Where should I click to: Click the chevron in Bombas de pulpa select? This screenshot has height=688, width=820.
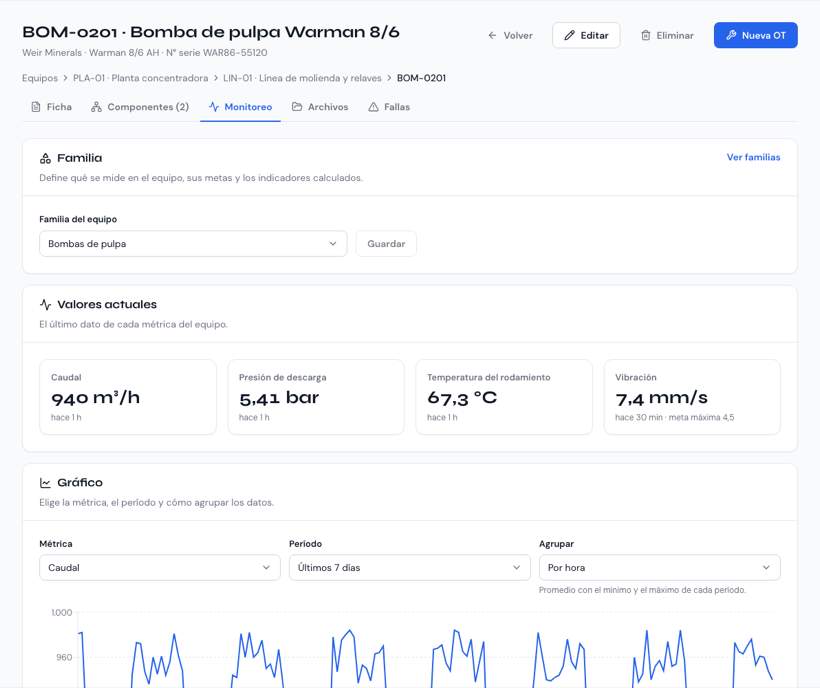[x=333, y=244]
